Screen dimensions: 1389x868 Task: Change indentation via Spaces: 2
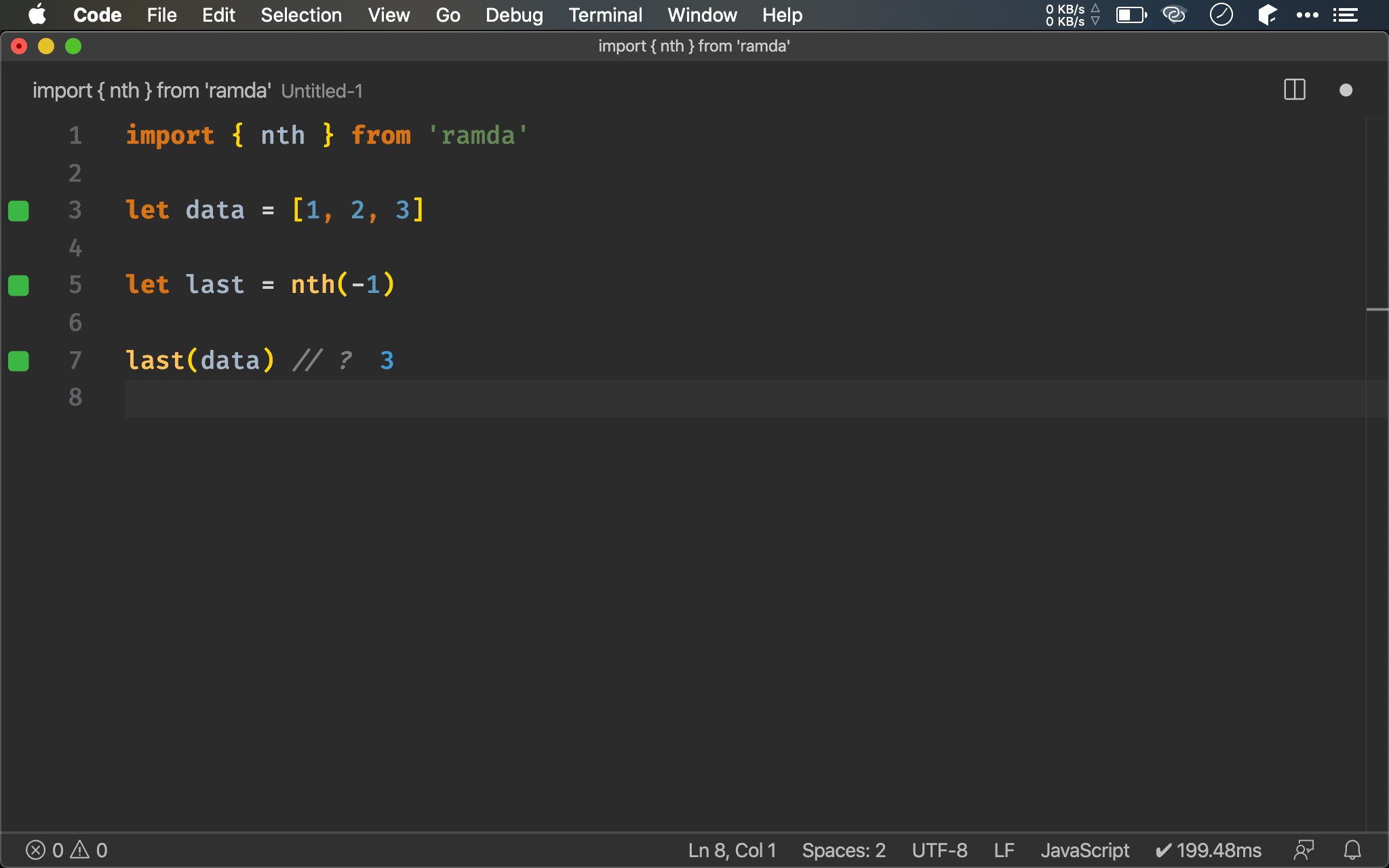pyautogui.click(x=844, y=850)
